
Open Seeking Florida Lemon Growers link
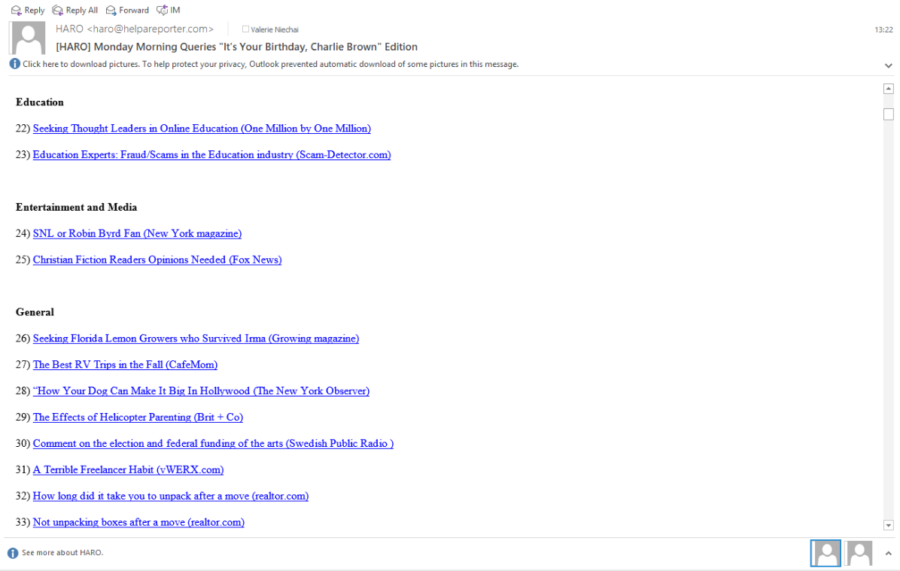pos(196,339)
